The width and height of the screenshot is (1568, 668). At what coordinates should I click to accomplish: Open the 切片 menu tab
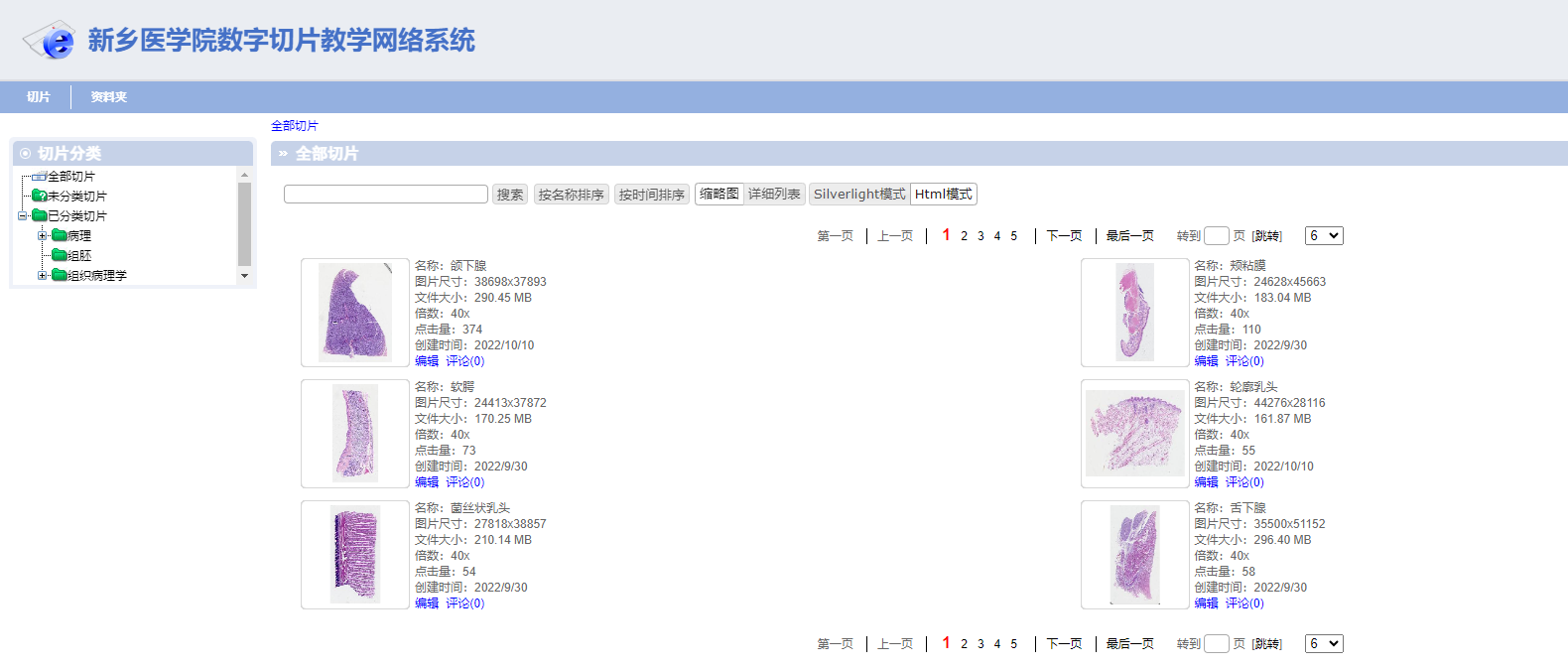pyautogui.click(x=38, y=97)
